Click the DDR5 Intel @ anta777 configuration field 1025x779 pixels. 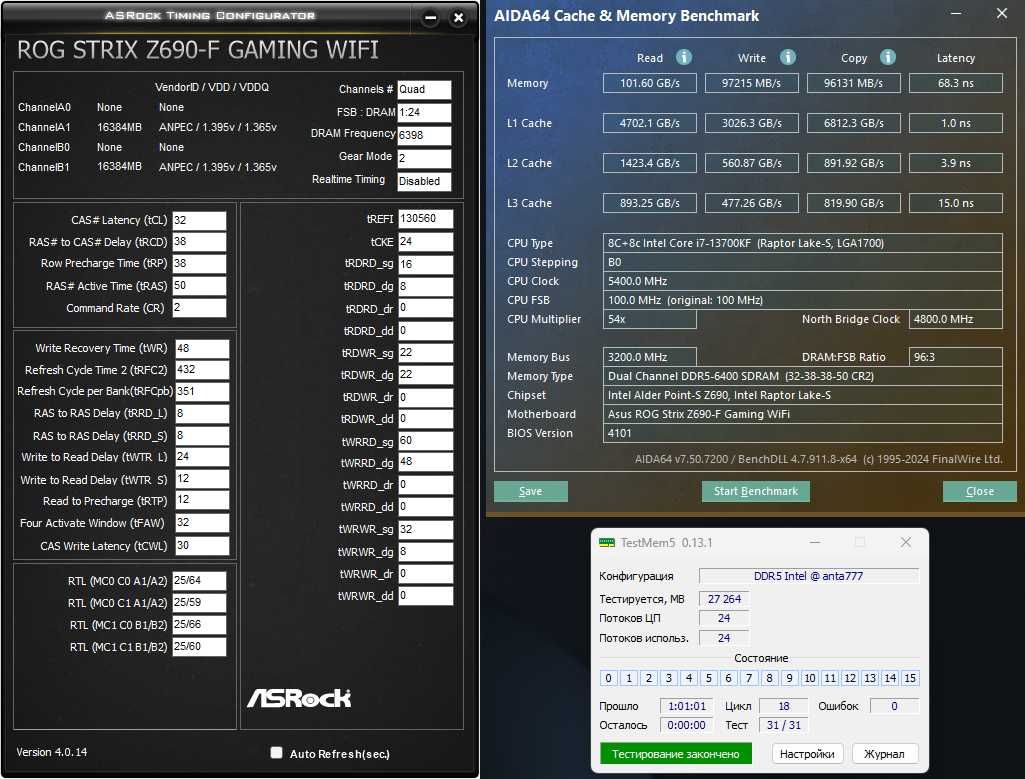click(x=809, y=576)
